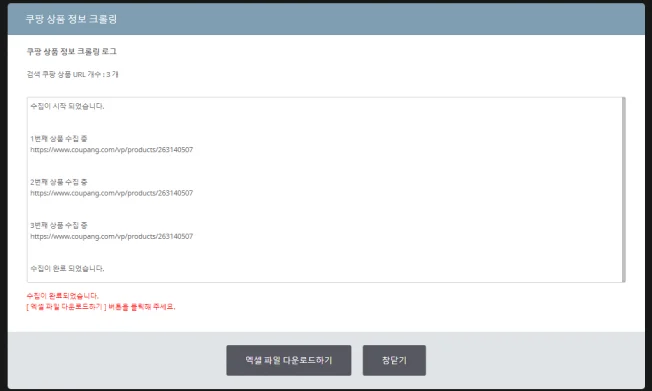Click URL under 1번째 상품 수집 중
Viewport: 652px width, 391px height.
111,150
